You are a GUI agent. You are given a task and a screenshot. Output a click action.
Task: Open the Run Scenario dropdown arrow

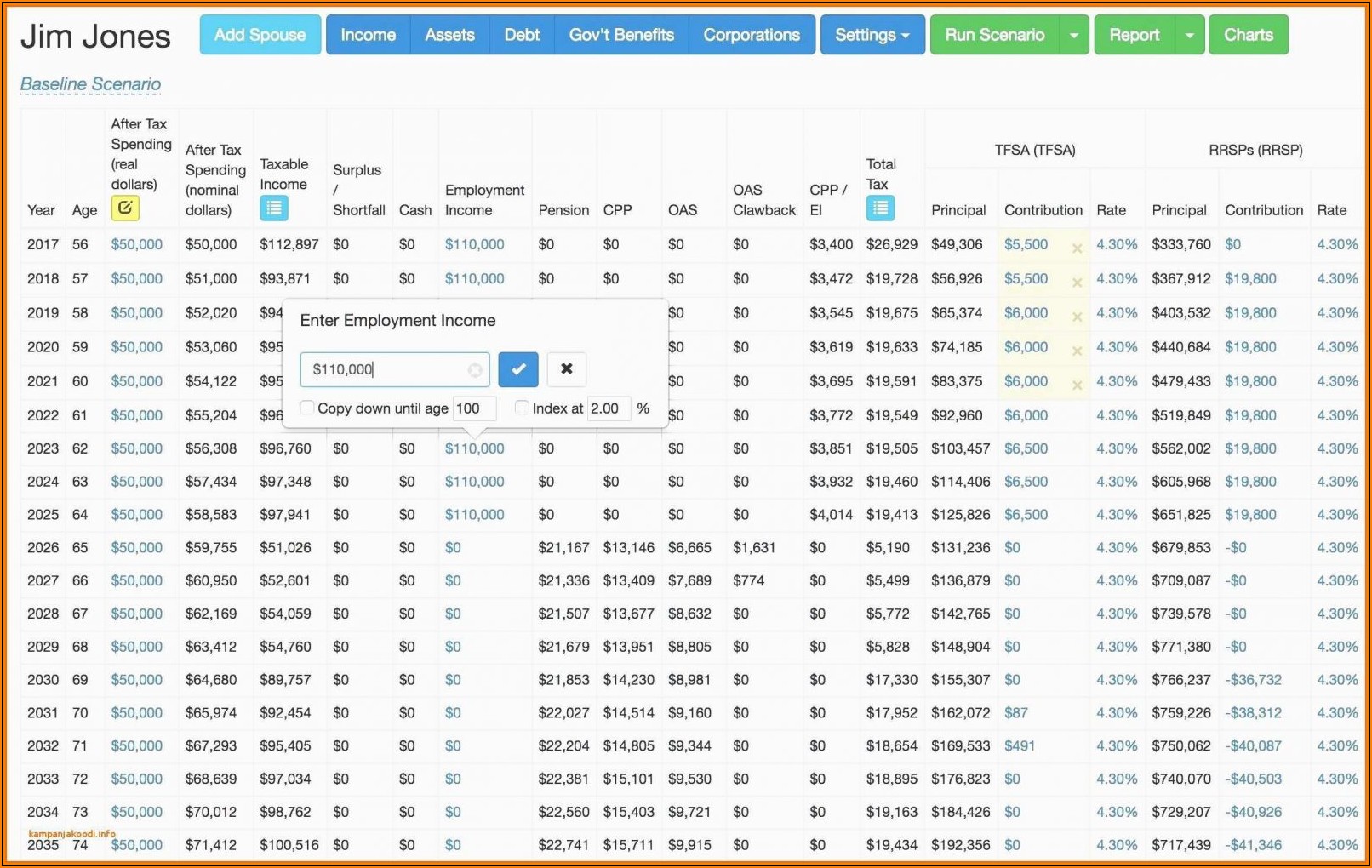tap(1074, 35)
